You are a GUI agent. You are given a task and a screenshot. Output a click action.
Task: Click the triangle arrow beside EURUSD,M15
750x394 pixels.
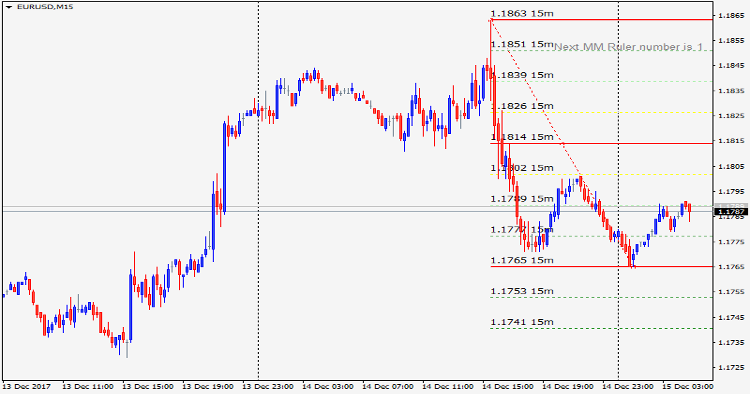[x=9, y=7]
